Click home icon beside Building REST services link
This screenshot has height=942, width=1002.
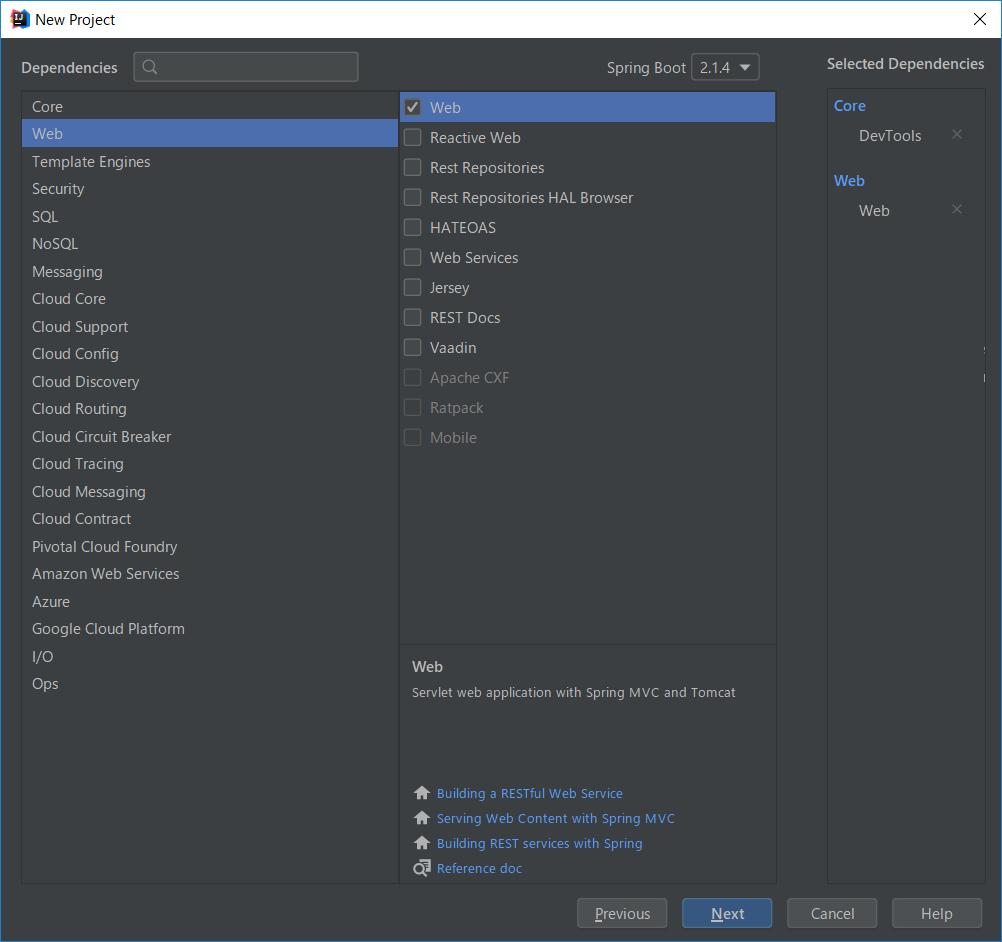point(422,843)
